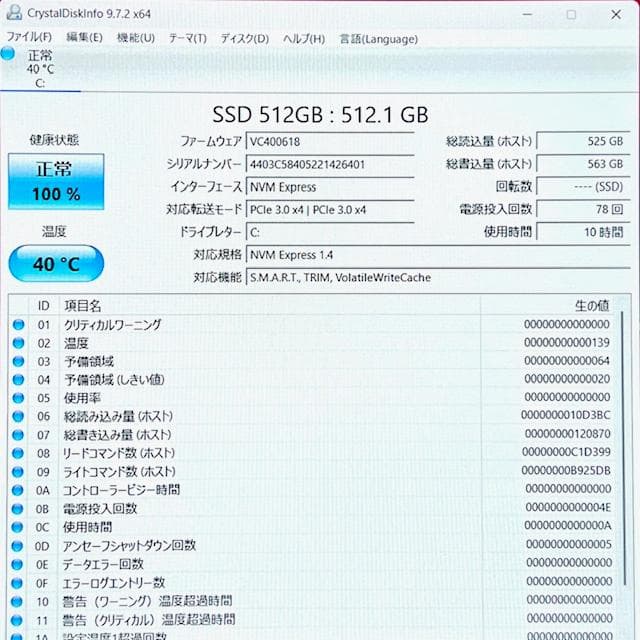640x640 pixels.
Task: Click raw value 000000000004E
Action: (569, 507)
